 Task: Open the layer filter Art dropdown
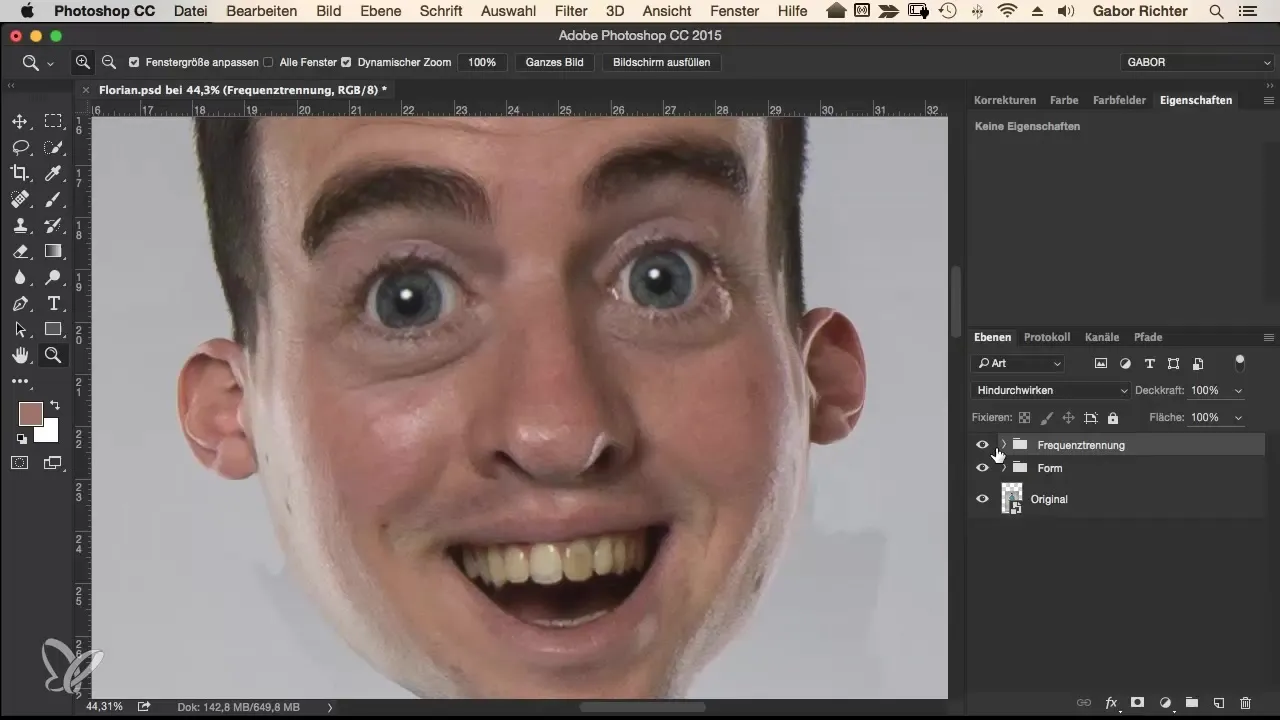[1017, 364]
